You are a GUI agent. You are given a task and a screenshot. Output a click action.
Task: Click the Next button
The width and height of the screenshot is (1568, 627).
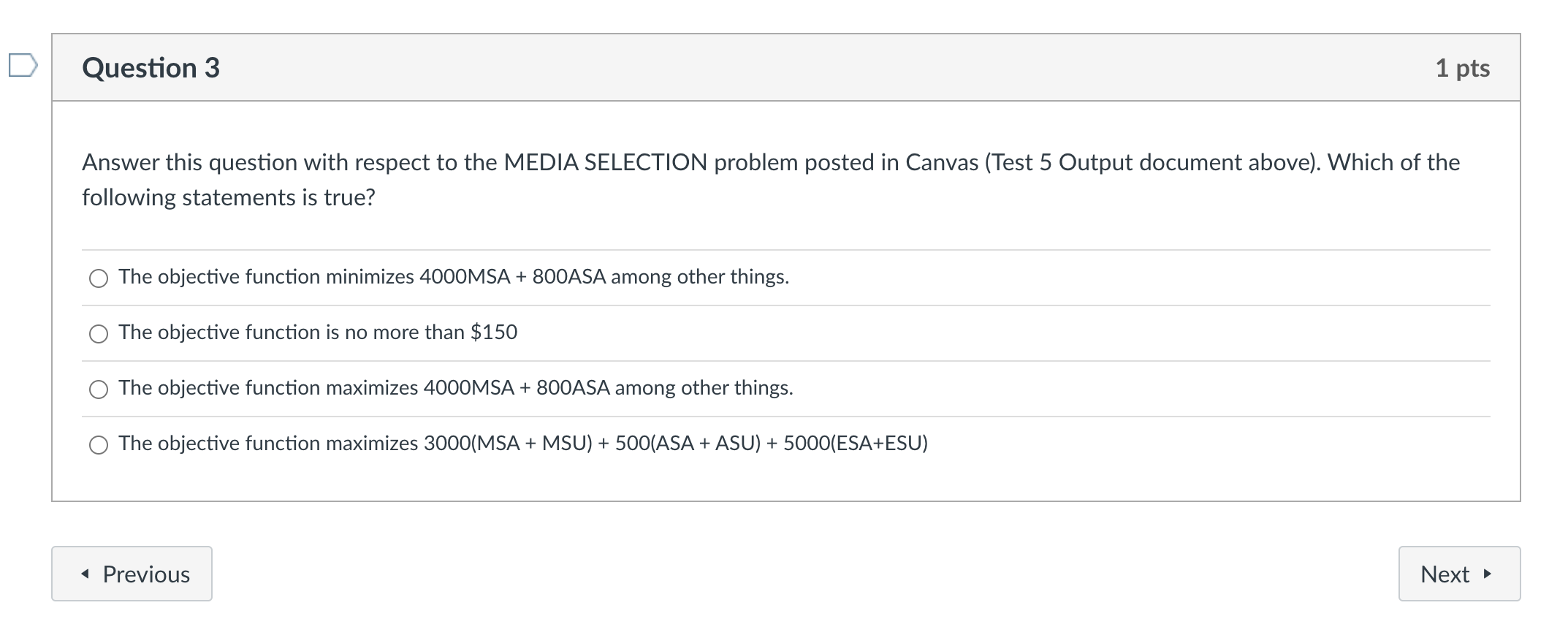point(1458,574)
